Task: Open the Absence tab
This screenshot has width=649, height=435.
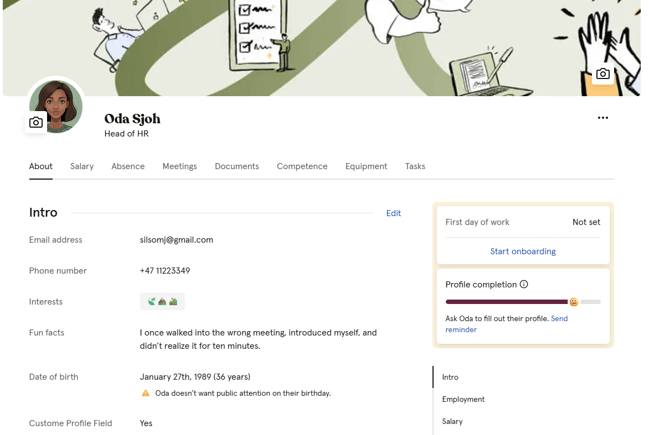Action: pyautogui.click(x=128, y=167)
